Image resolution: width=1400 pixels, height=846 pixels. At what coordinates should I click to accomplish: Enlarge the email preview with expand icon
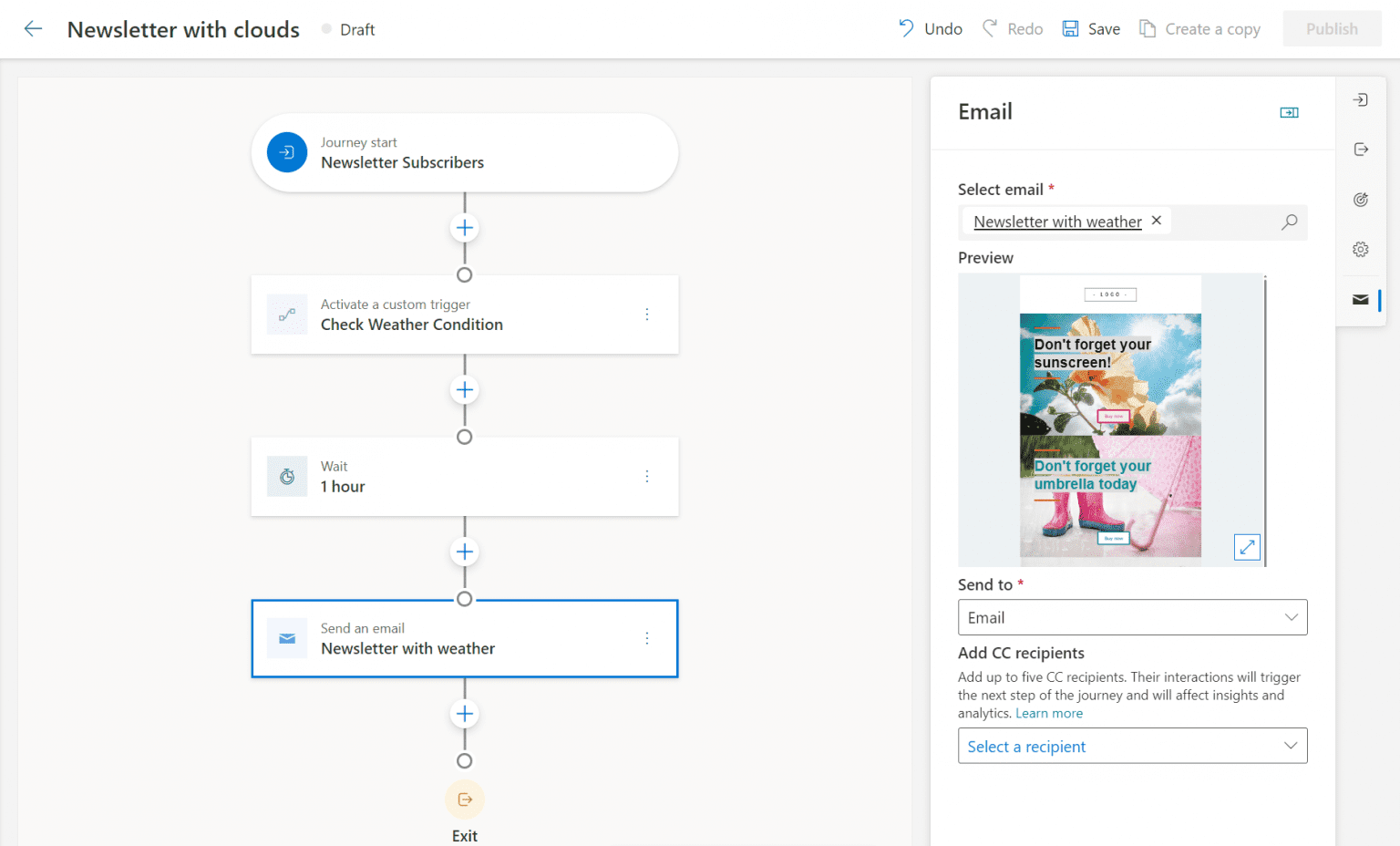click(1246, 547)
